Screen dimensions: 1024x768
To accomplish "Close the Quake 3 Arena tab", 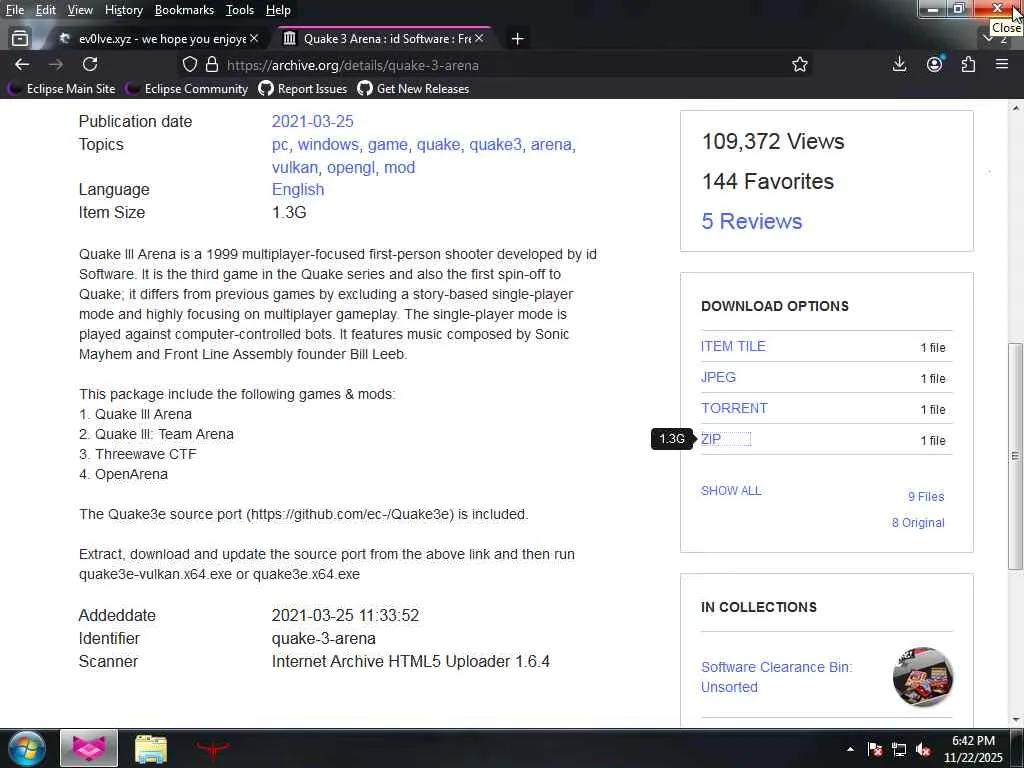I will [479, 39].
